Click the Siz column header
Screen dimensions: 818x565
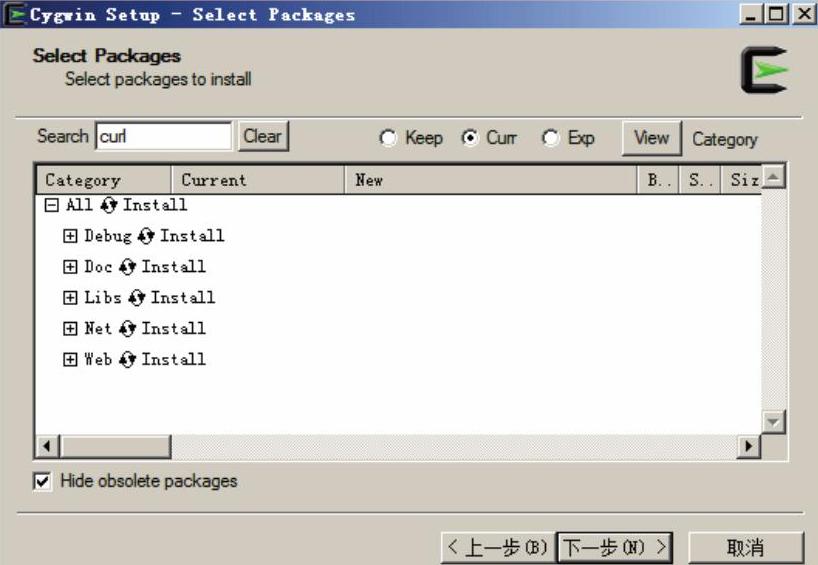(741, 180)
